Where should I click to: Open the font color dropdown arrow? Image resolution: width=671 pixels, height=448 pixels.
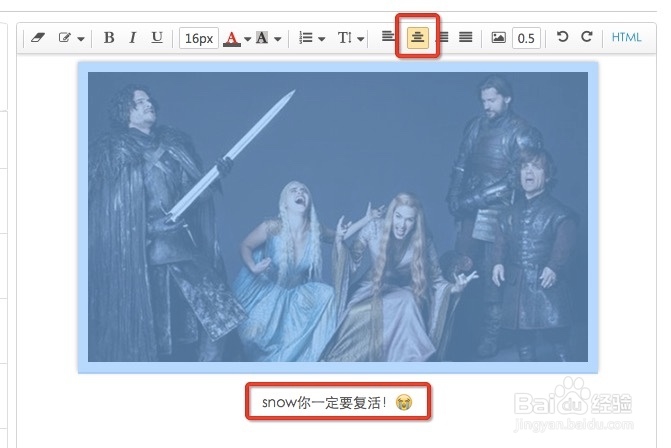click(247, 39)
